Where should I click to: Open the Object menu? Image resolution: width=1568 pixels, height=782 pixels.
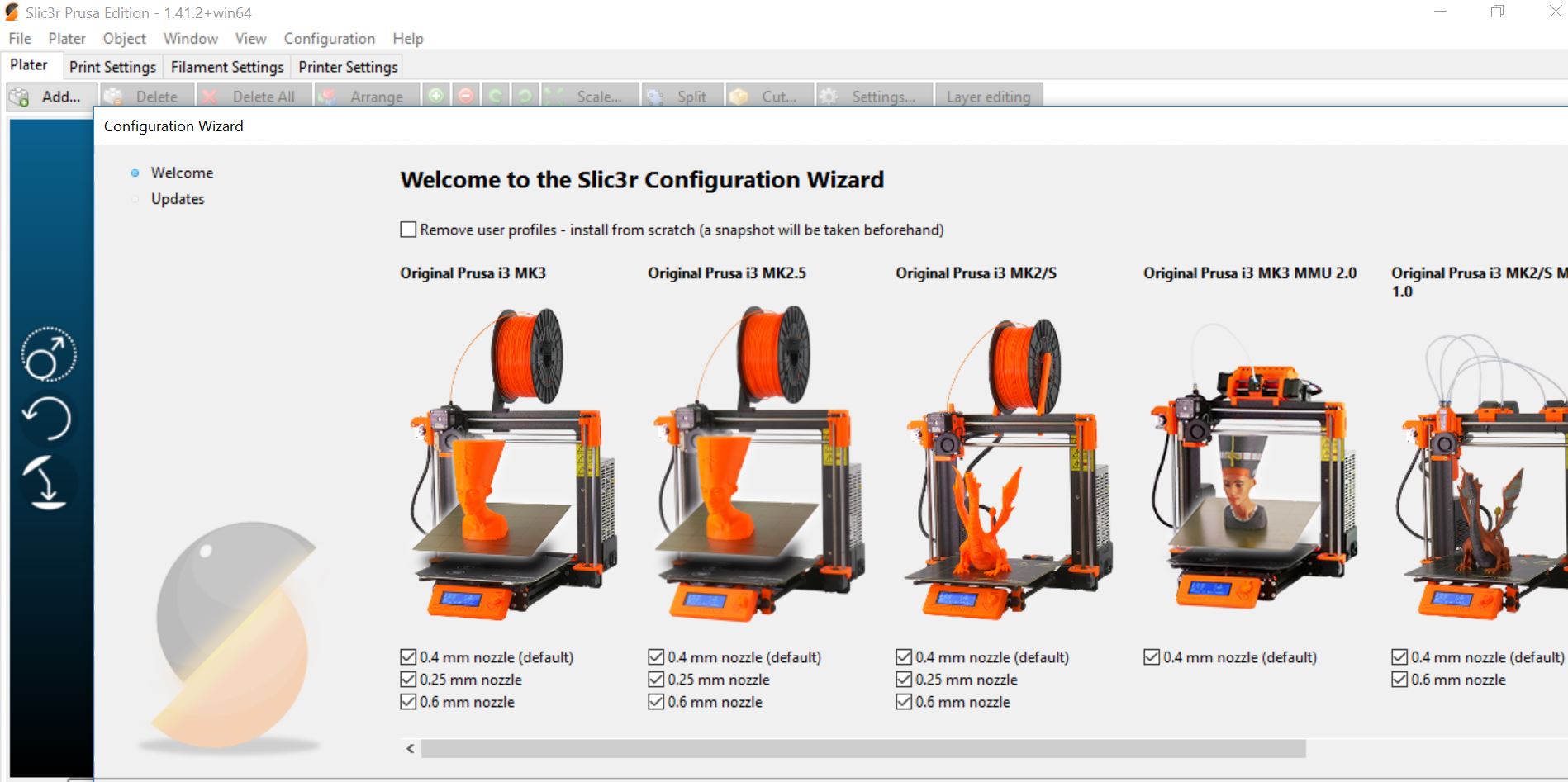click(x=124, y=39)
